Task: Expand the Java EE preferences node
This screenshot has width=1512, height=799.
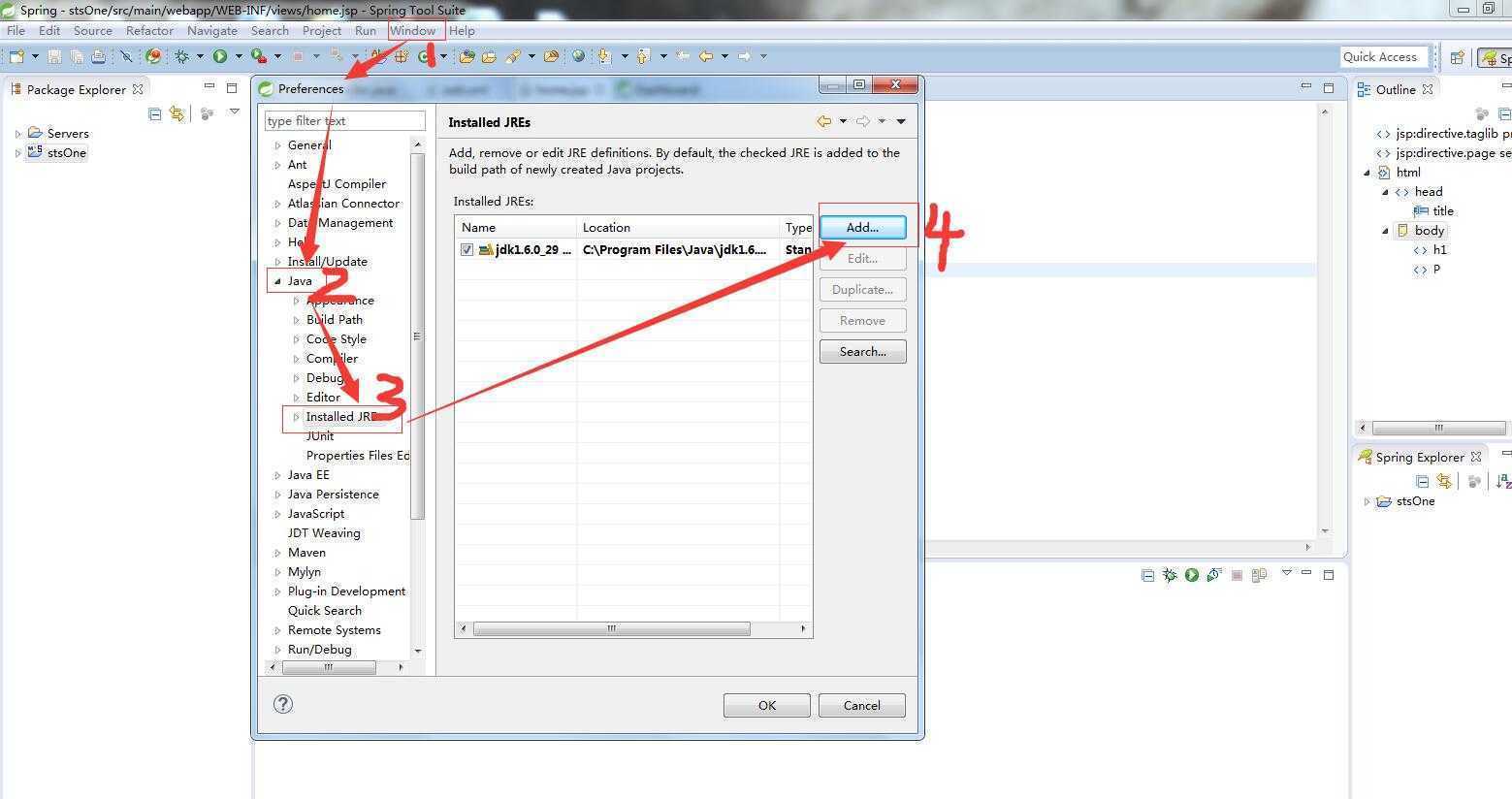Action: [277, 475]
